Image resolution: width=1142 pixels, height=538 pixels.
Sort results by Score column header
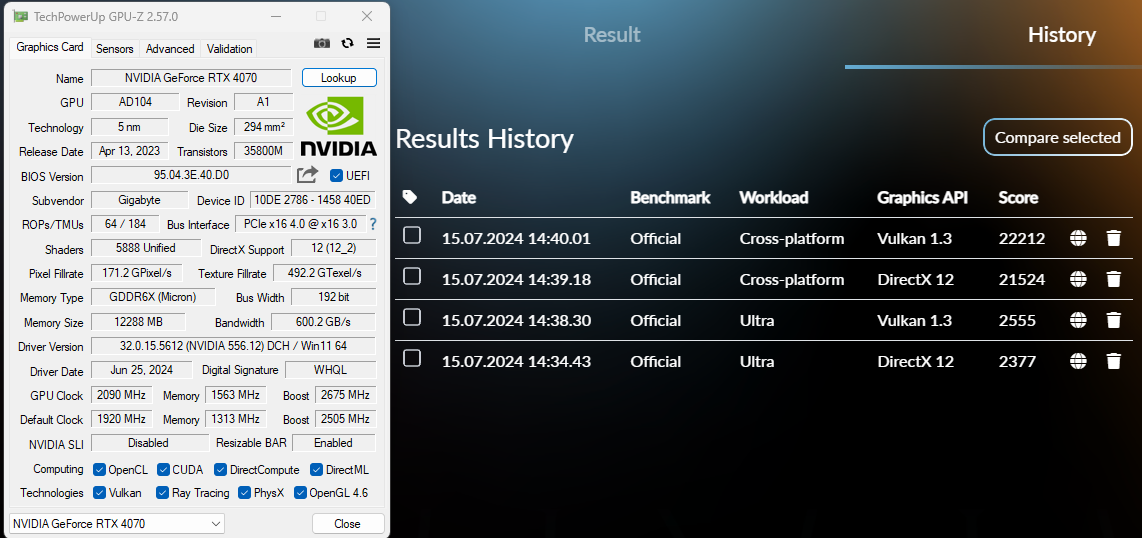pos(1018,197)
